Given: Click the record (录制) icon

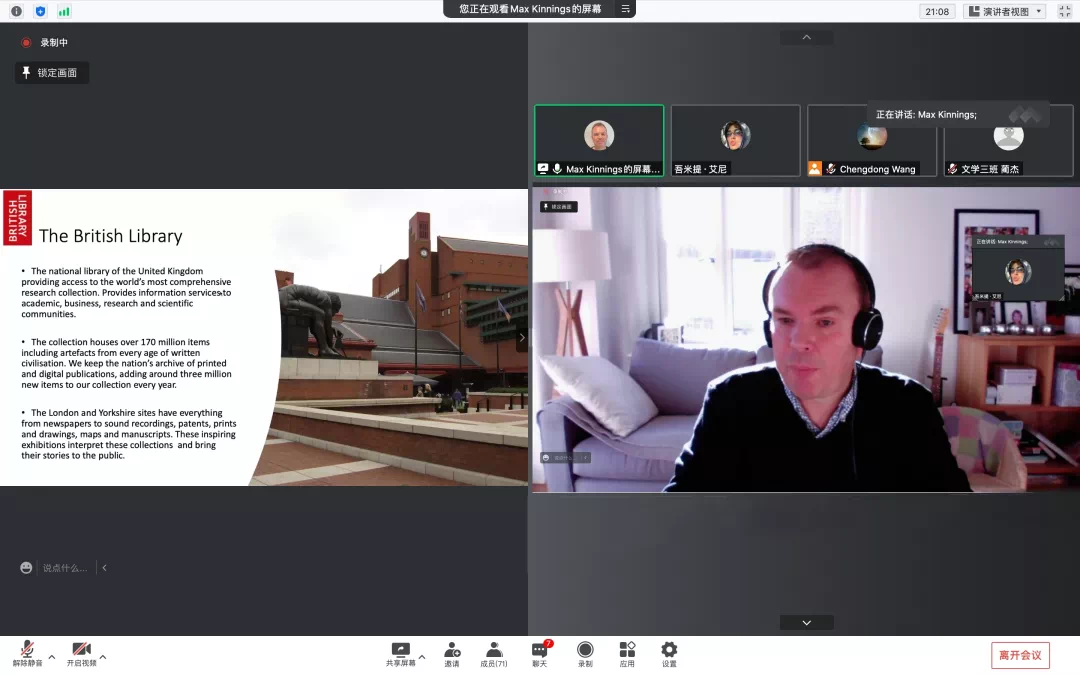Looking at the screenshot, I should [x=585, y=653].
